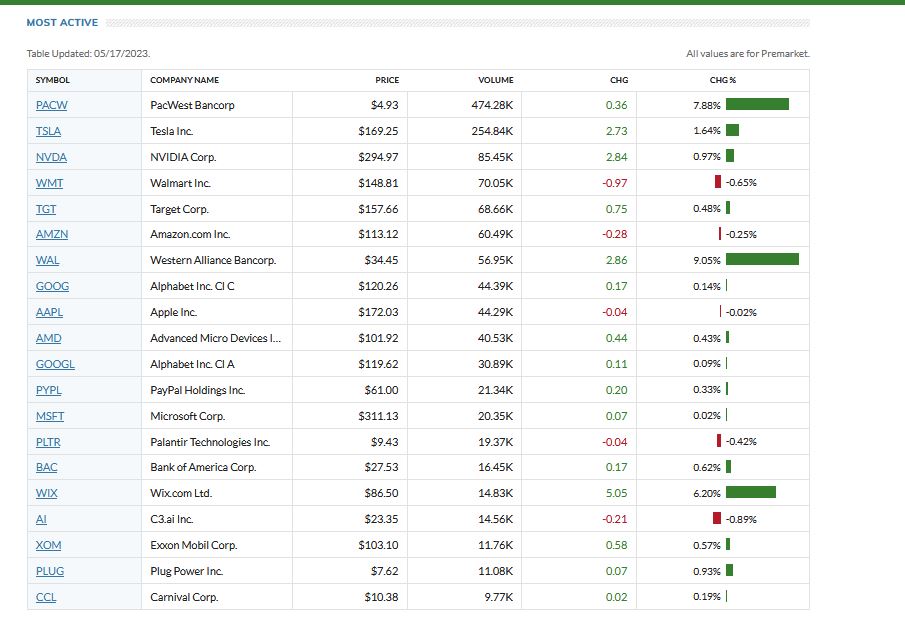The image size is (905, 624).
Task: Click the CHG % column header
Action: coord(722,80)
